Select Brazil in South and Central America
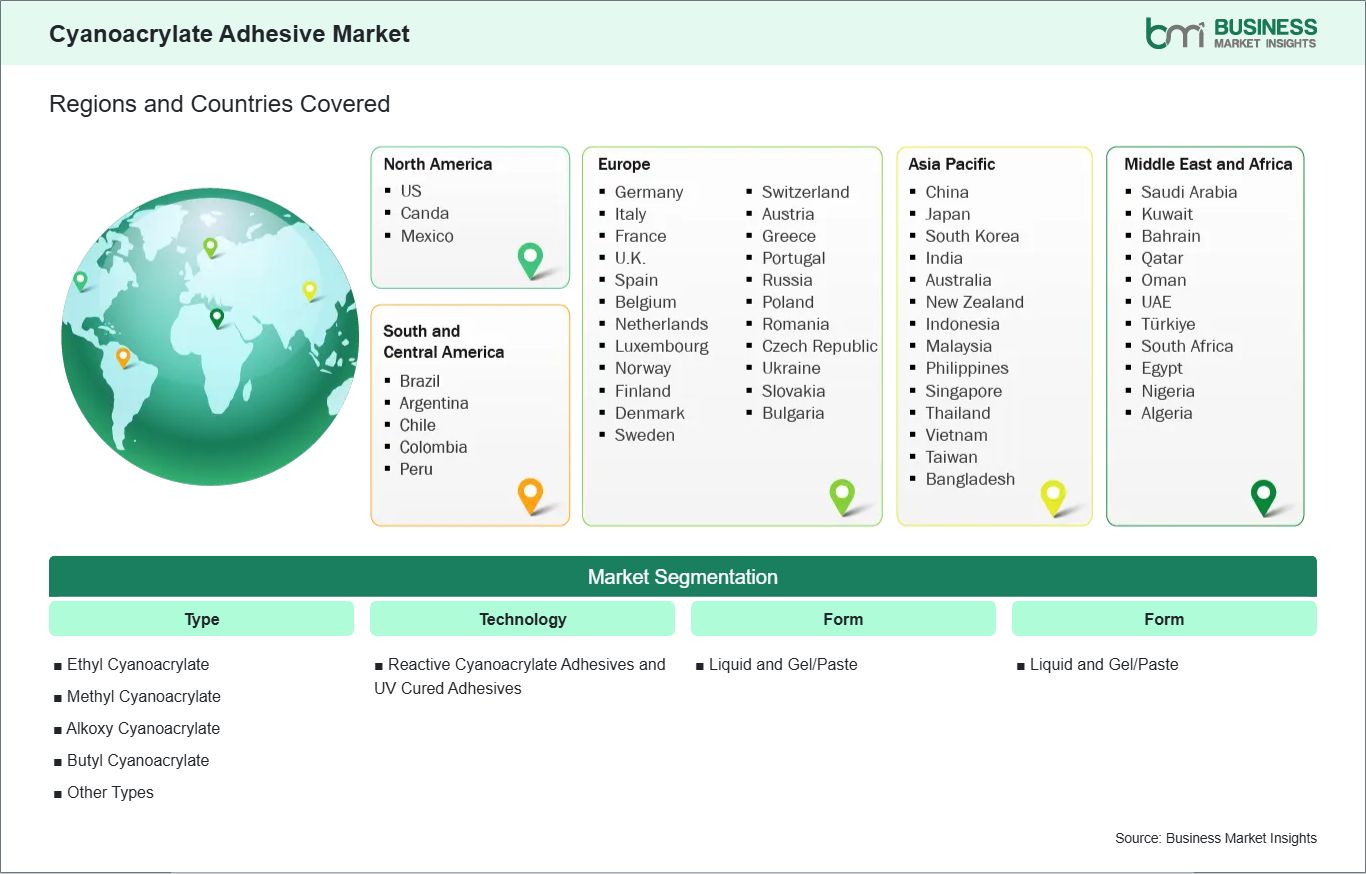 click(x=419, y=381)
